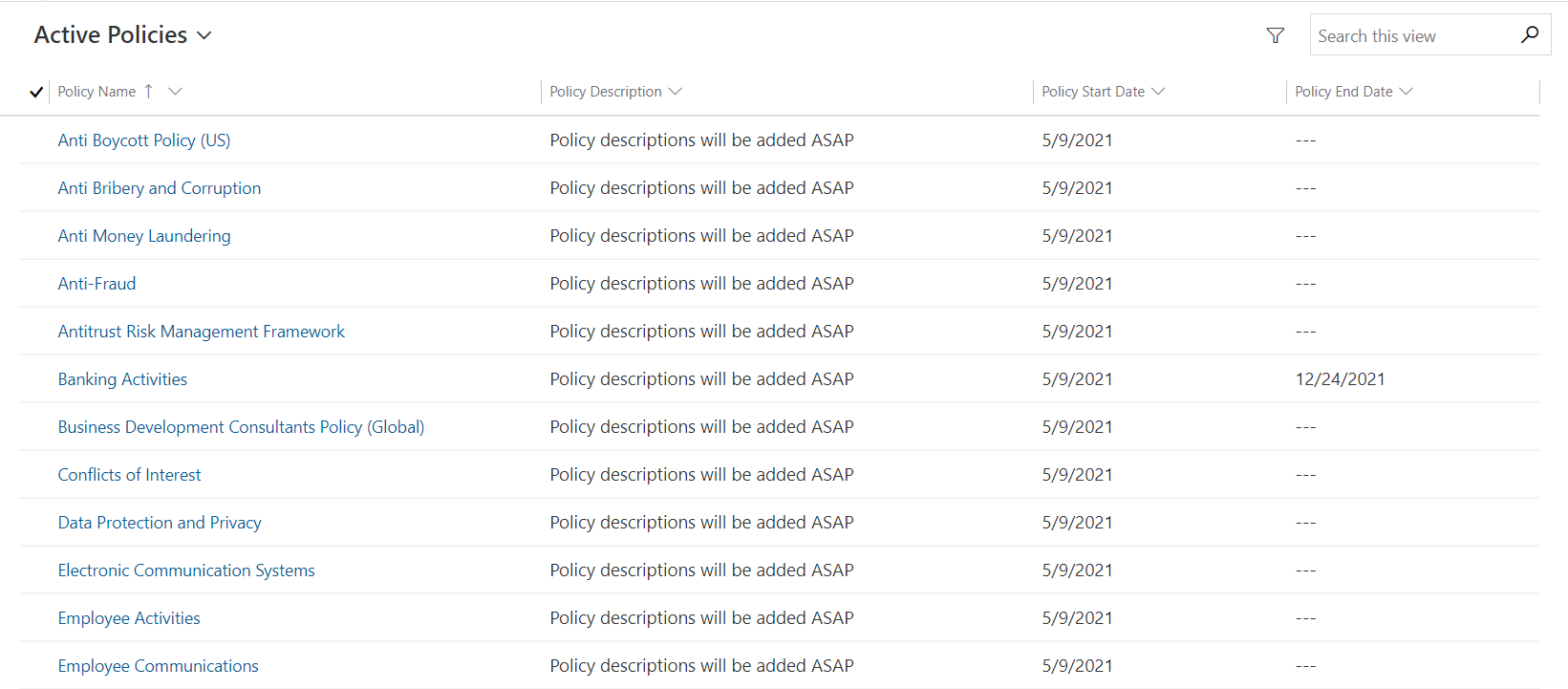Open the filter funnel icon
This screenshot has height=689, width=1568.
(x=1275, y=35)
